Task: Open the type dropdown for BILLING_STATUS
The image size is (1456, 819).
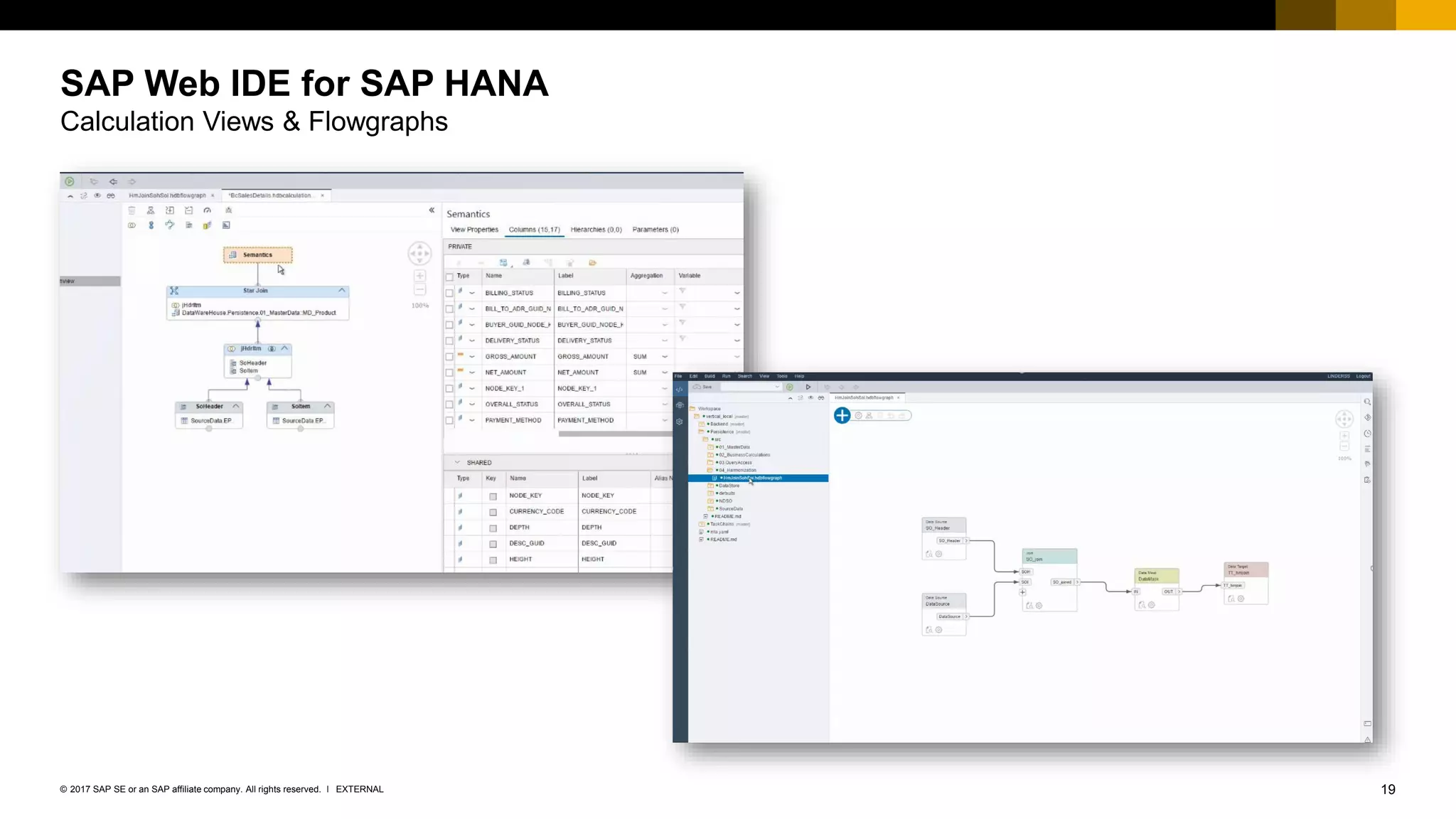Action: pyautogui.click(x=471, y=293)
